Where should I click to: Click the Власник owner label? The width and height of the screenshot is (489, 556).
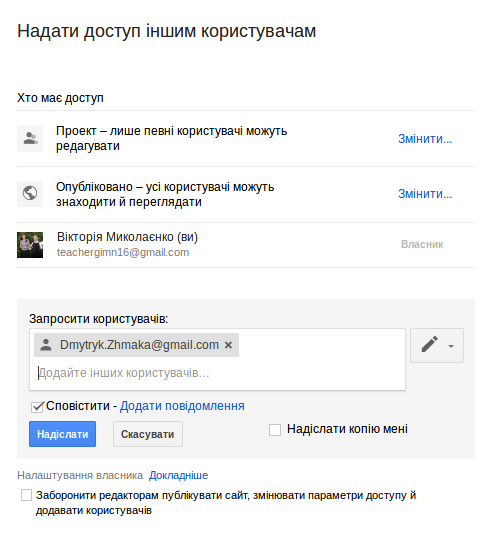point(422,244)
